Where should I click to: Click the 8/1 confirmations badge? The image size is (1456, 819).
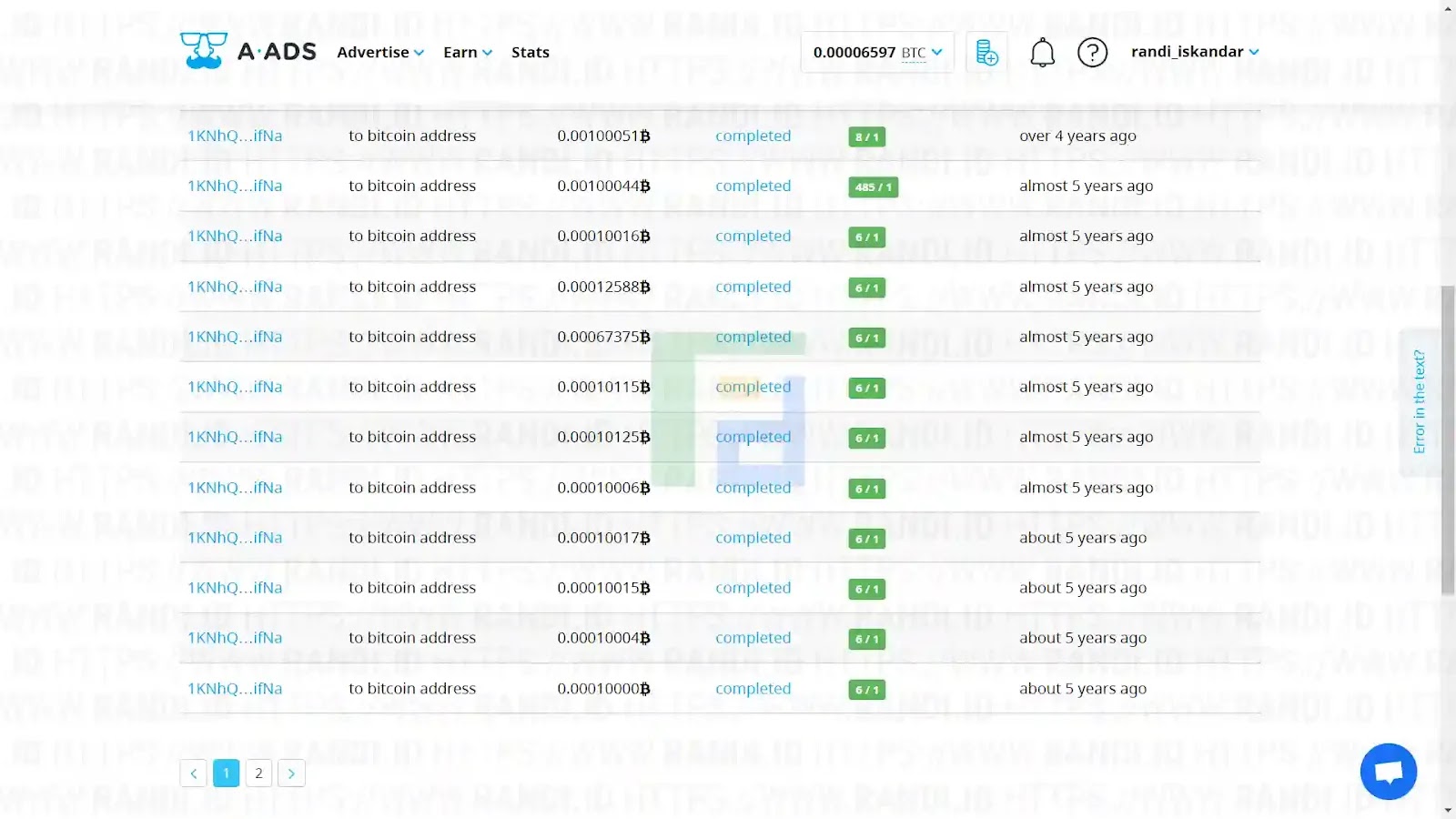[867, 137]
